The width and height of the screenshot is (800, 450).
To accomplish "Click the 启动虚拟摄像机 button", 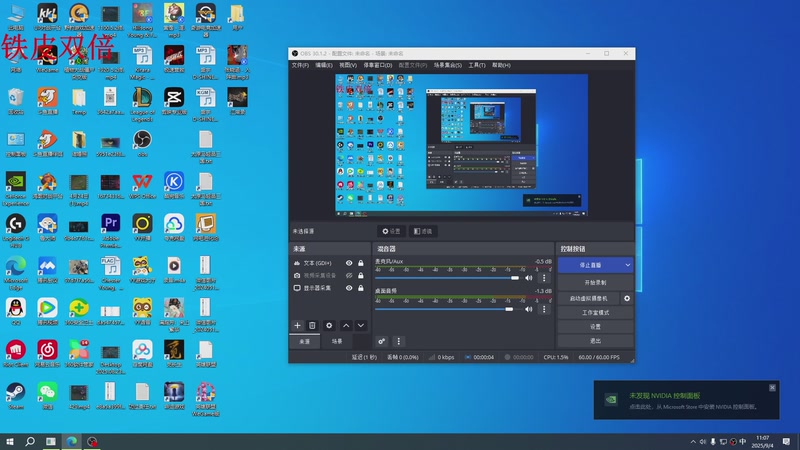I will tap(589, 298).
